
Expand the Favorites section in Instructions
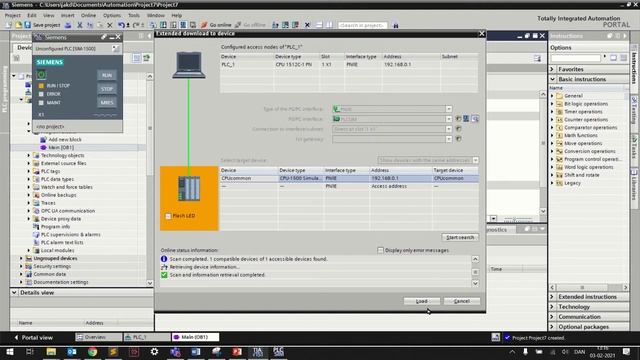pyautogui.click(x=553, y=69)
